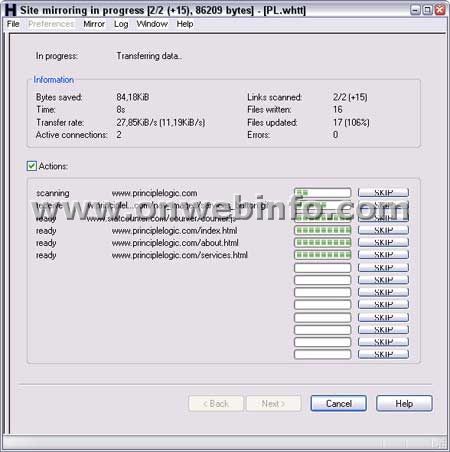Click the Help button at bottom right
Viewport: 450px width, 452px height.
pyautogui.click(x=404, y=403)
